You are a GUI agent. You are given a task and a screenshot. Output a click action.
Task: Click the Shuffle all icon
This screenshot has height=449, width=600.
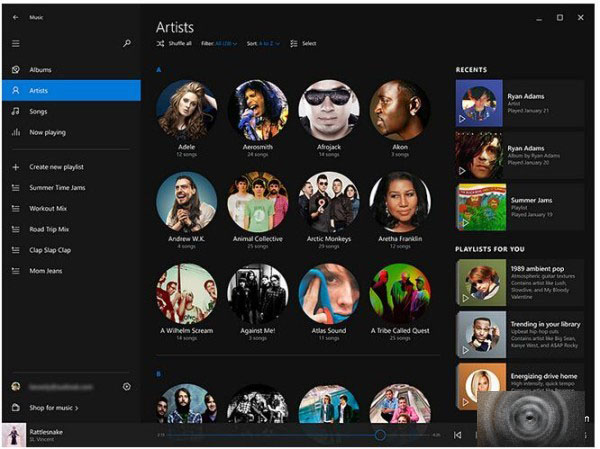(x=161, y=44)
